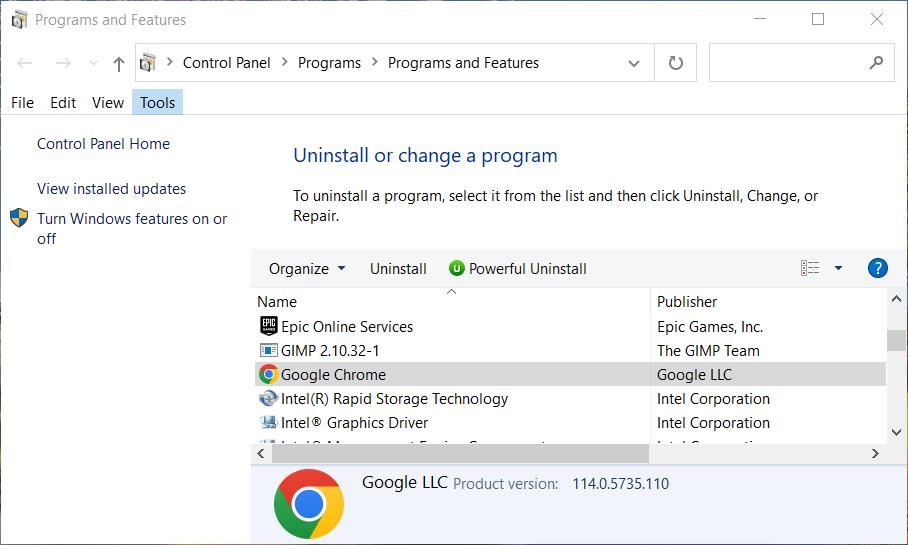Screen dimensions: 908x545
Task: Sort by the Publisher column header
Action: coord(687,302)
